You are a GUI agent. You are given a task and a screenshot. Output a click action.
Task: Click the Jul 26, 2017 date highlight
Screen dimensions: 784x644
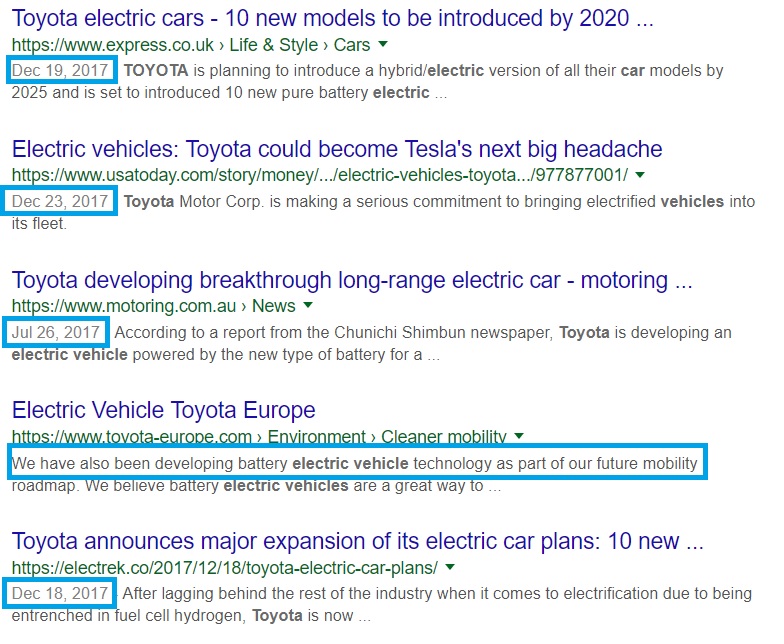(x=57, y=332)
